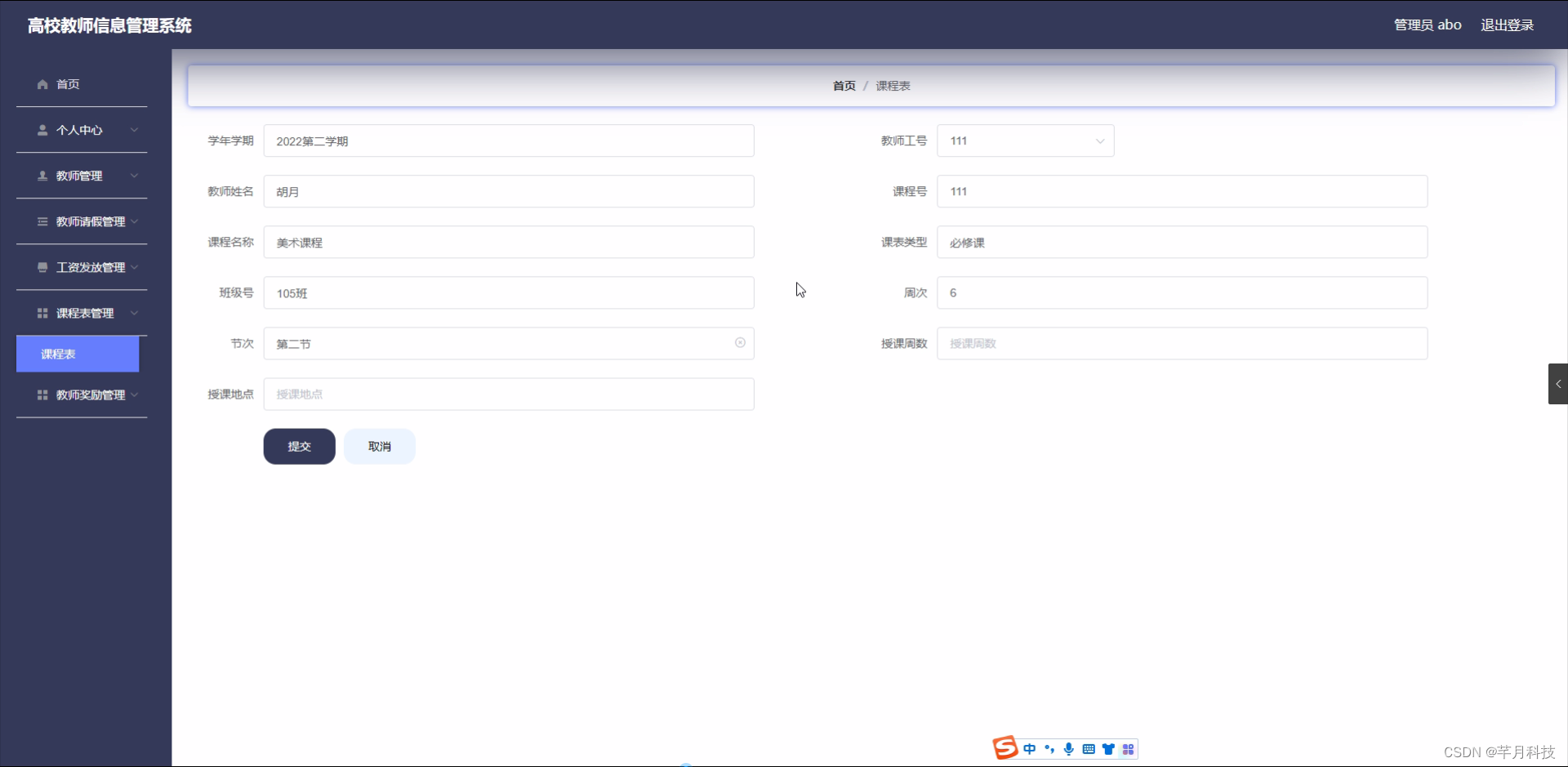The image size is (1568, 767).
Task: Click the 教师请假管理 list icon
Action: click(42, 221)
